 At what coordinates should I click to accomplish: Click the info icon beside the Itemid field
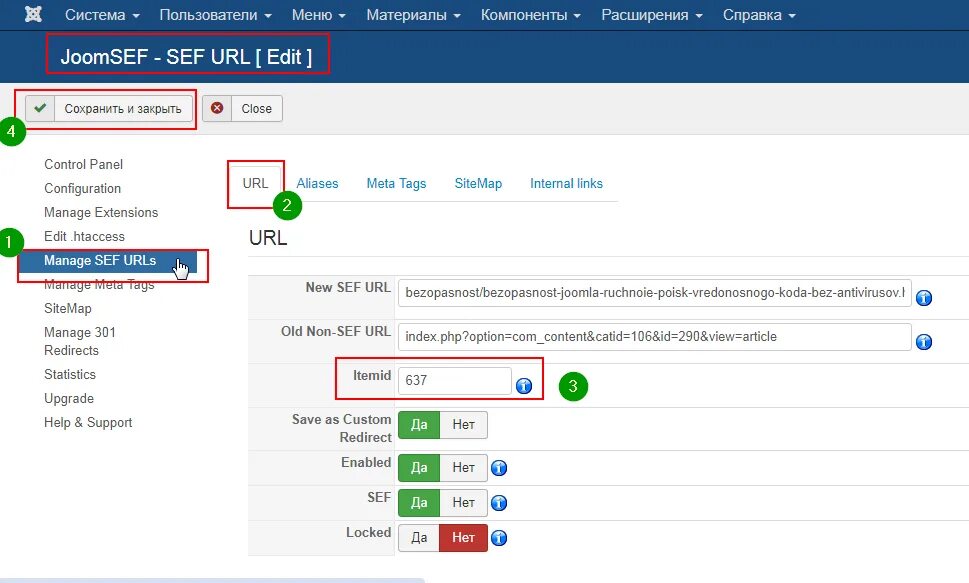tap(524, 386)
